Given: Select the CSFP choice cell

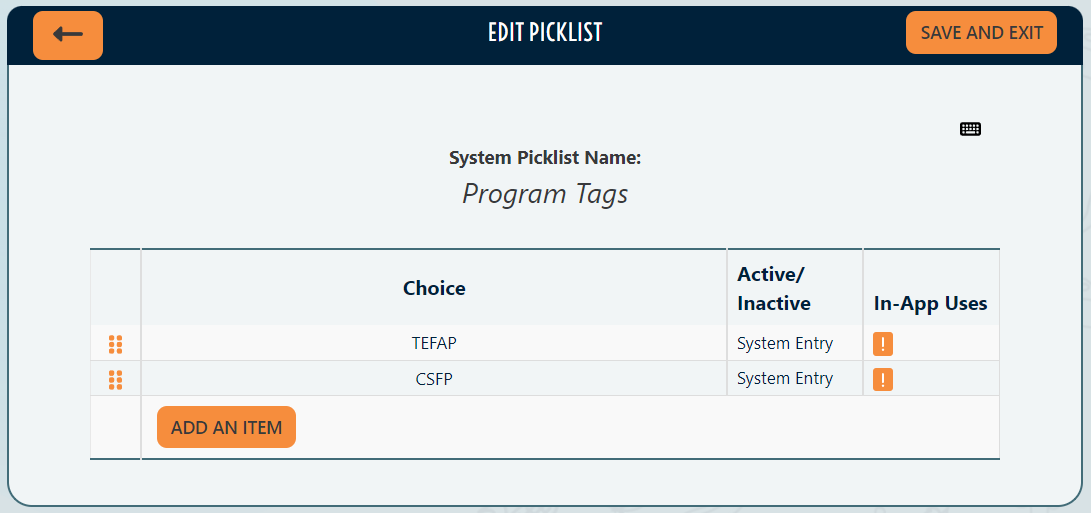Looking at the screenshot, I should pos(434,379).
